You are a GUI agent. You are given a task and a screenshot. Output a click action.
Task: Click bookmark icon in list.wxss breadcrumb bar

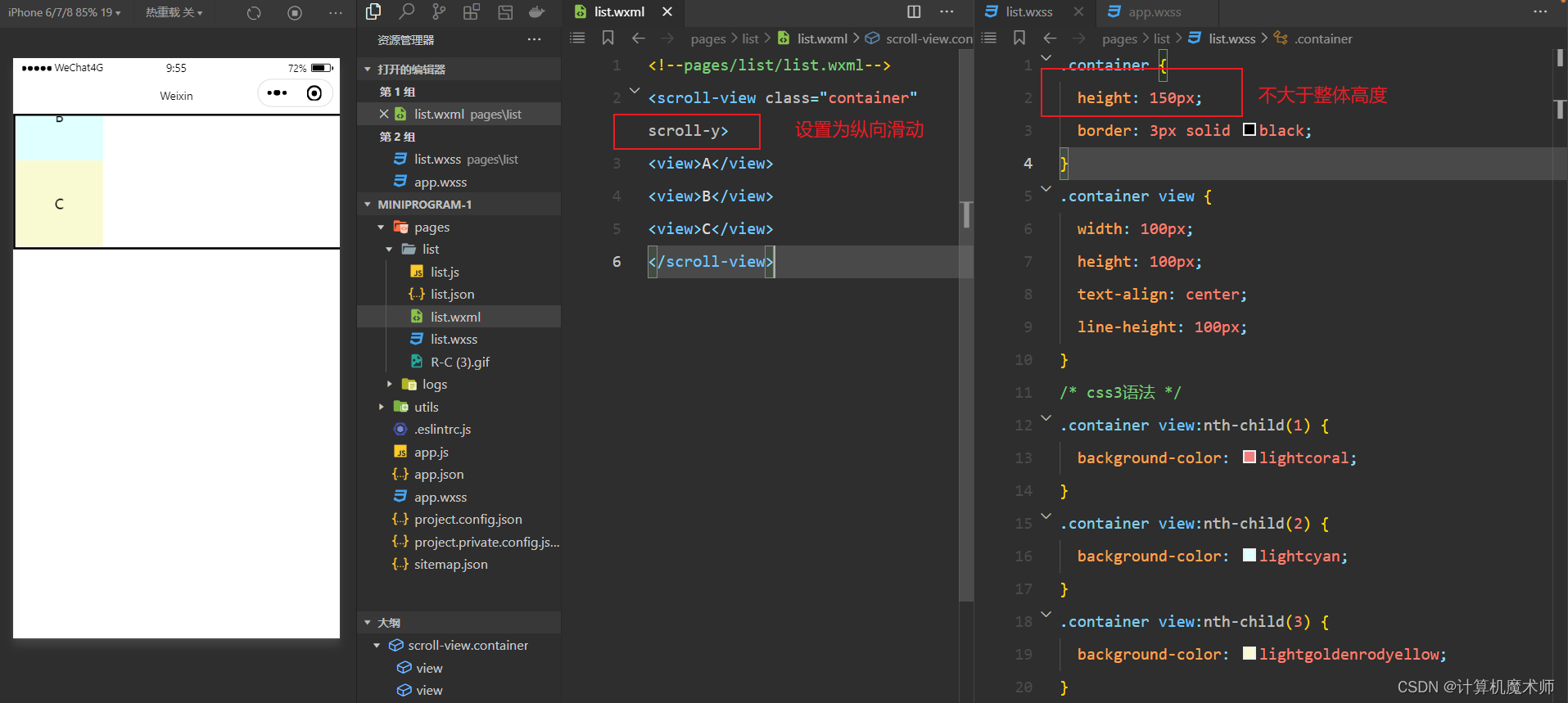coord(1019,38)
